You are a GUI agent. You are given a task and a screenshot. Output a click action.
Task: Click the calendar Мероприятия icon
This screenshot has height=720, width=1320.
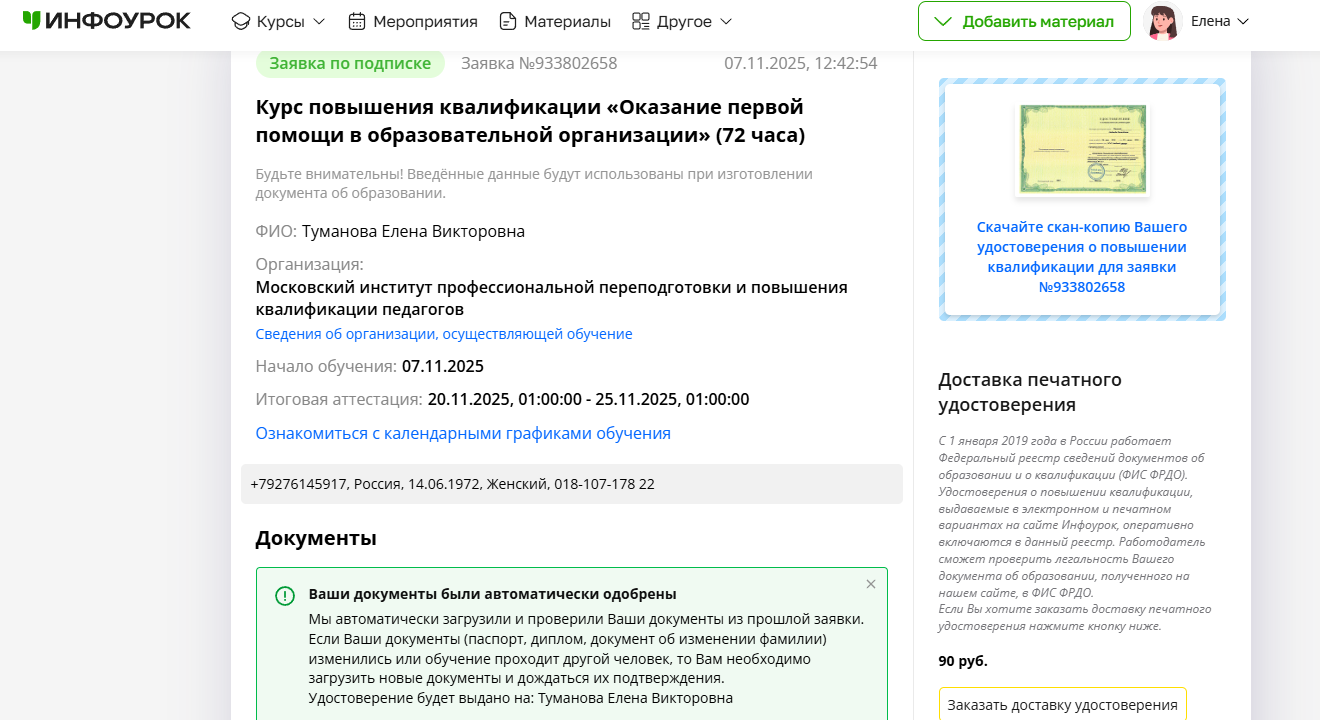(x=357, y=21)
